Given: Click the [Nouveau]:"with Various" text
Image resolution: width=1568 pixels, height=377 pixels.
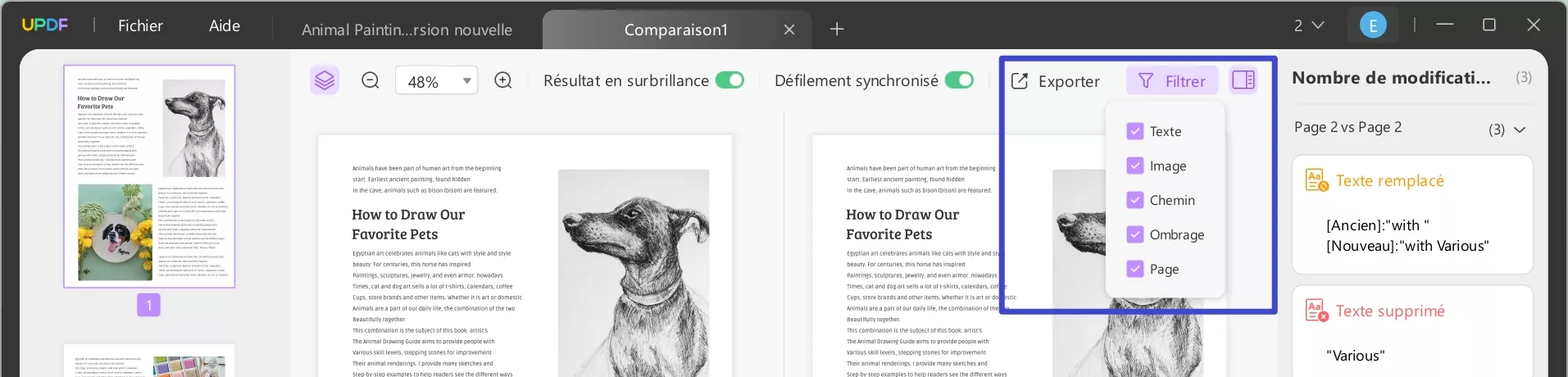Looking at the screenshot, I should pyautogui.click(x=1407, y=246).
